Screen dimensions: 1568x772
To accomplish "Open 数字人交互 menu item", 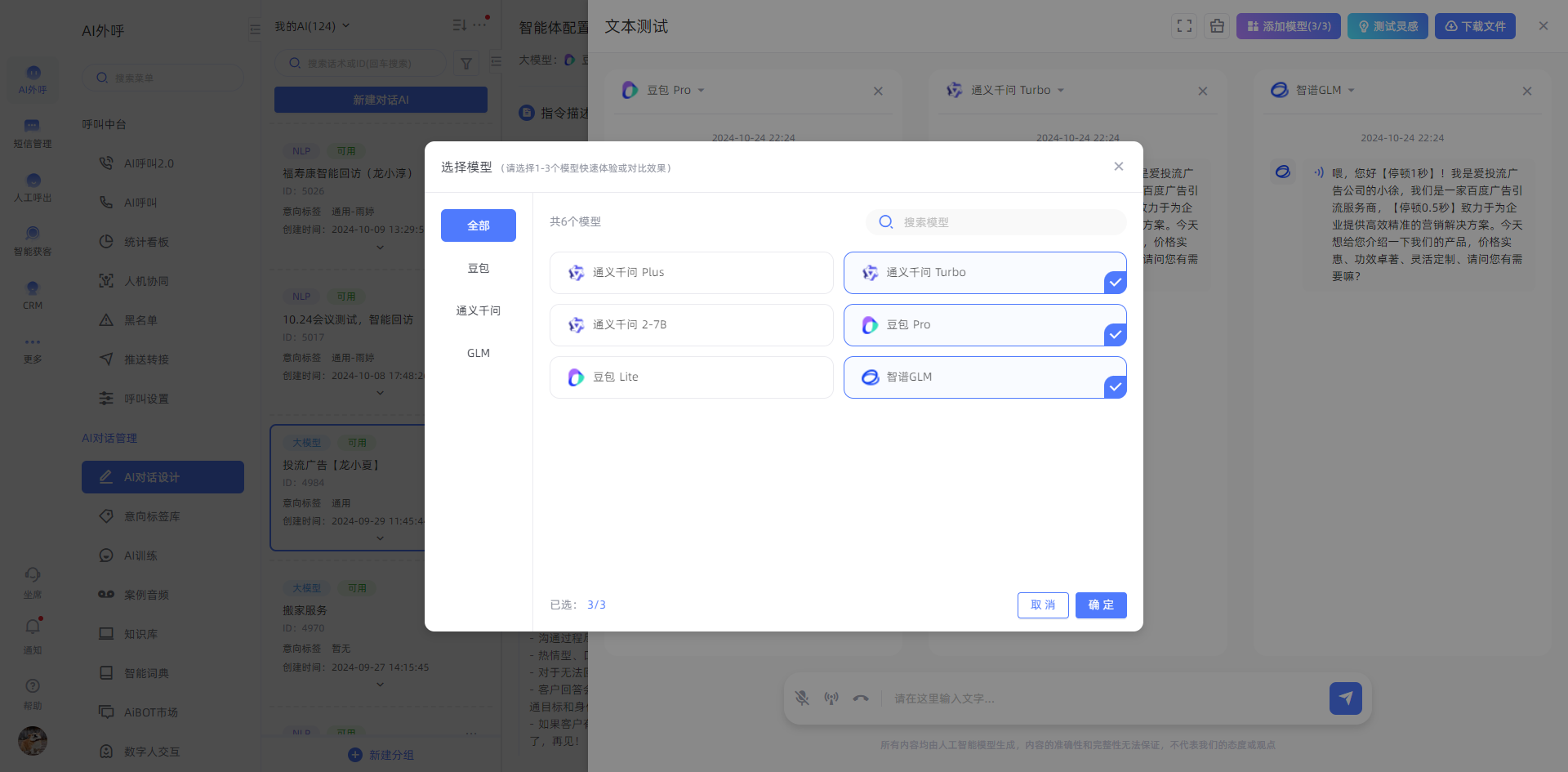I will (x=163, y=752).
